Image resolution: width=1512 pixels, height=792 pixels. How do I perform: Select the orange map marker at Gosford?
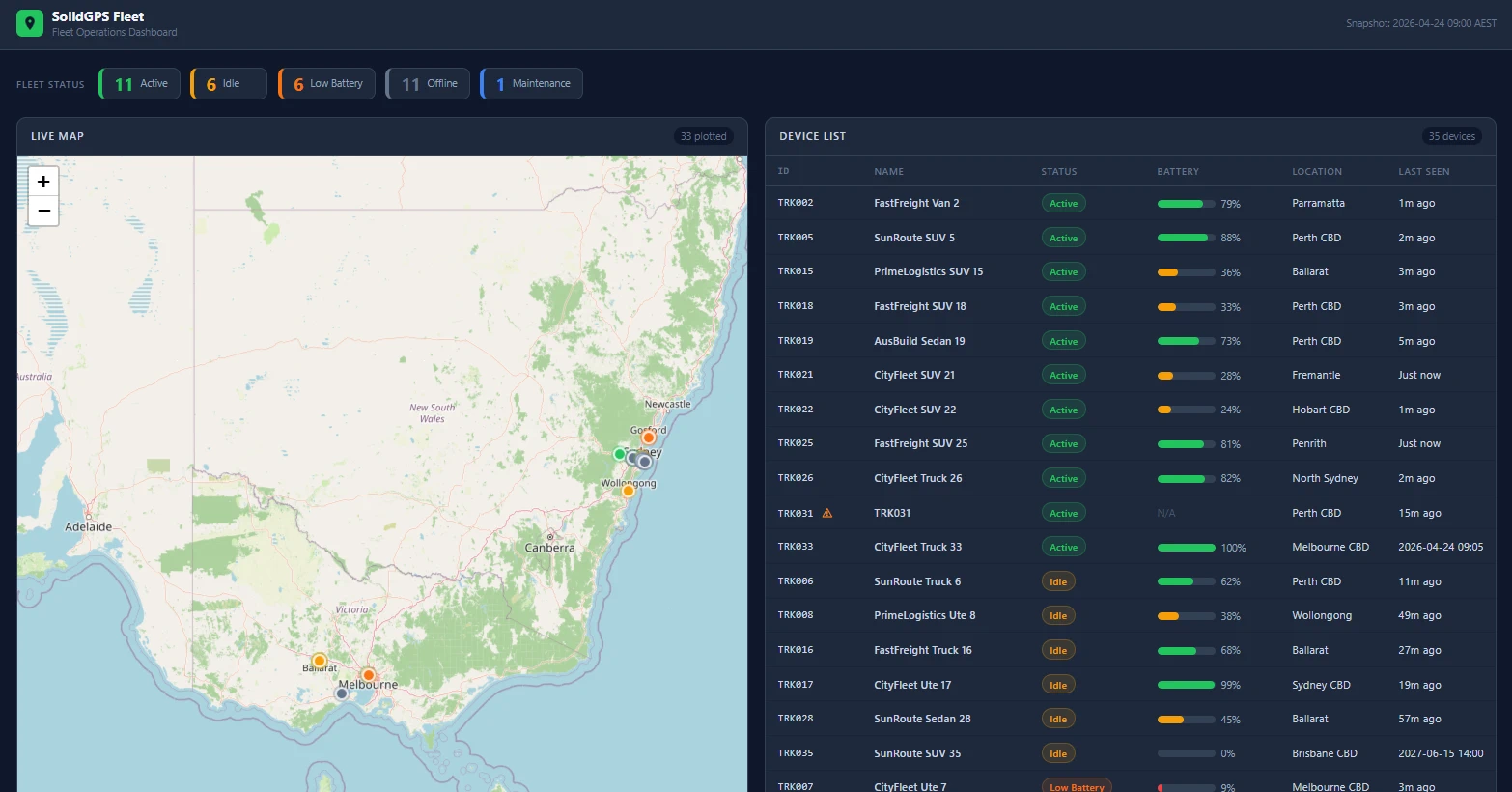pos(649,438)
